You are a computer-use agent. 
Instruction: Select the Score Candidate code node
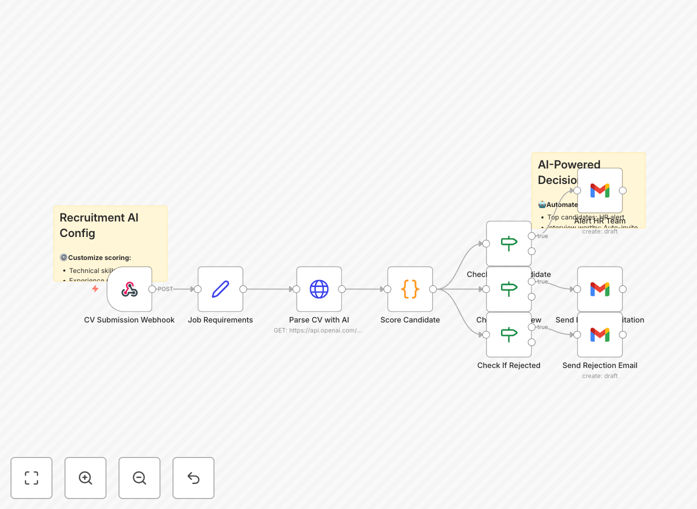[x=410, y=289]
